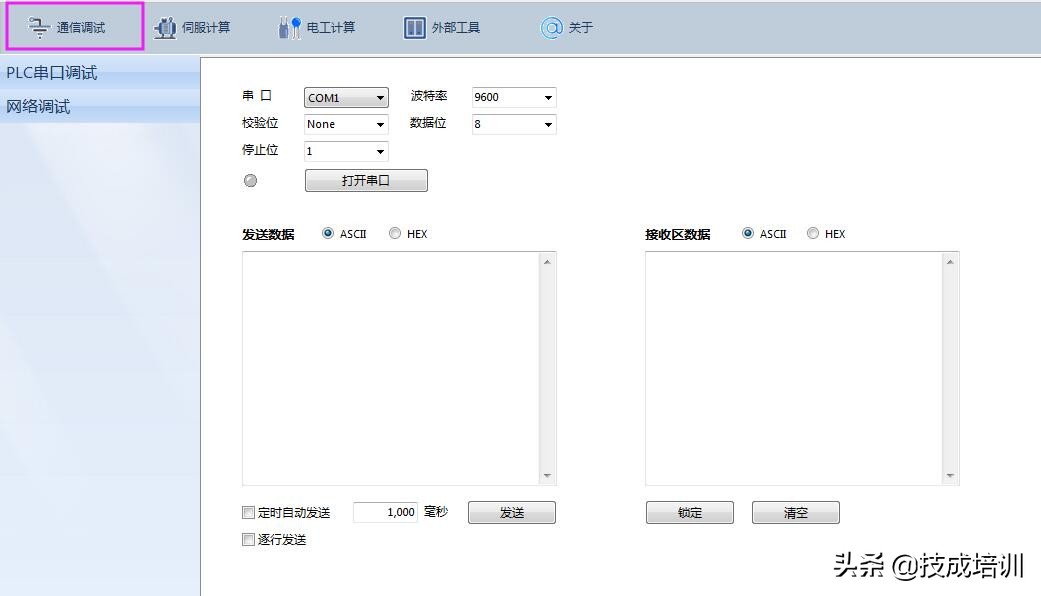Click the serial port status indicator light
Viewport: 1041px width, 596px height.
(251, 181)
